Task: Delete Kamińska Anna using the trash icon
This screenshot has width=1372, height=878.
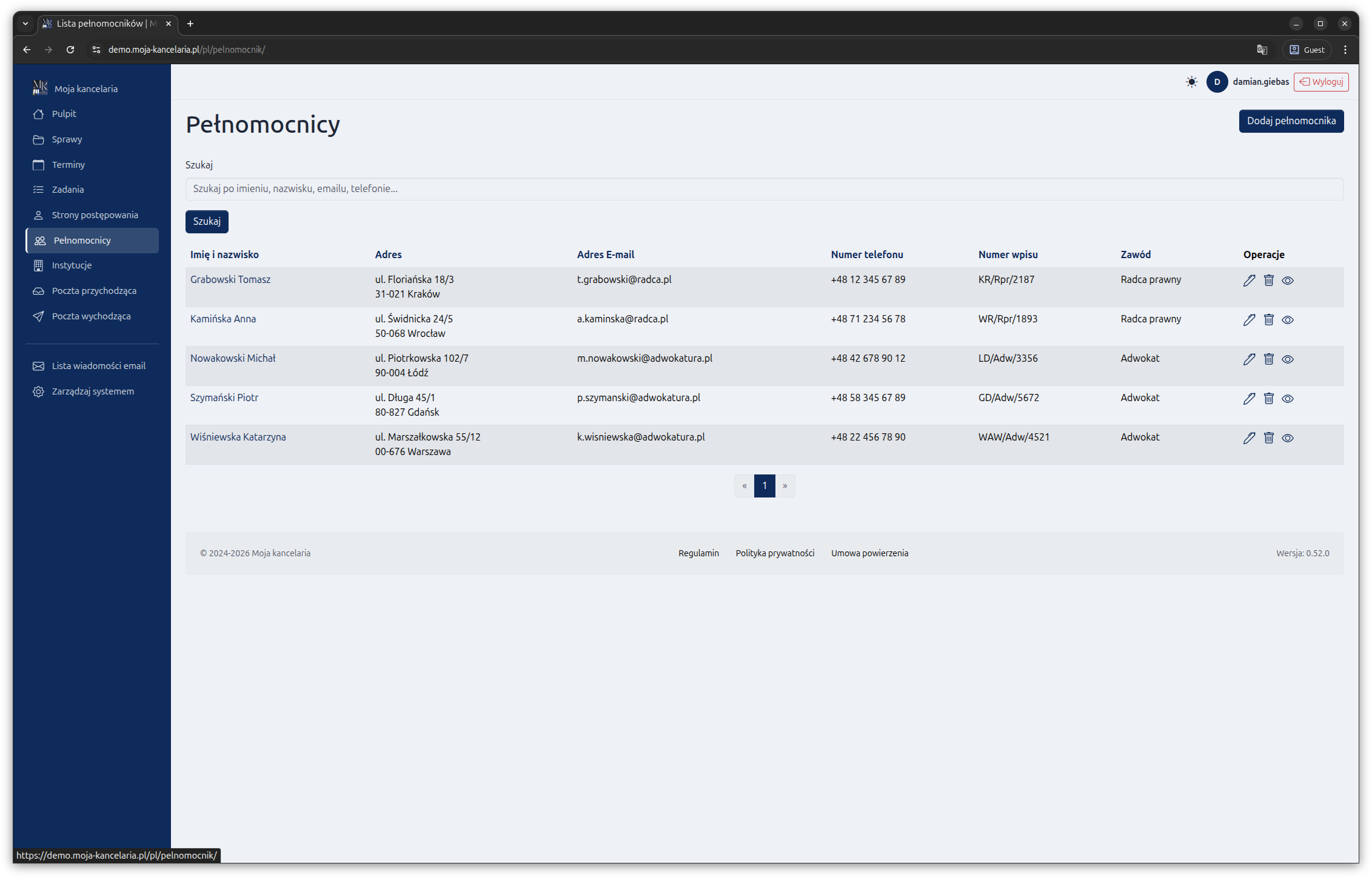Action: pyautogui.click(x=1268, y=319)
